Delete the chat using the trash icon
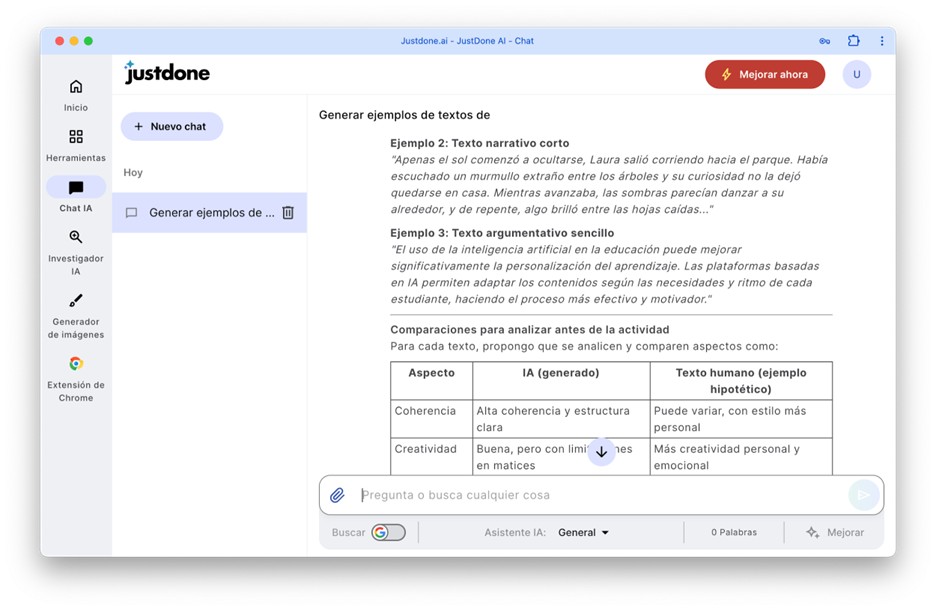The height and width of the screenshot is (610, 936). click(x=288, y=212)
